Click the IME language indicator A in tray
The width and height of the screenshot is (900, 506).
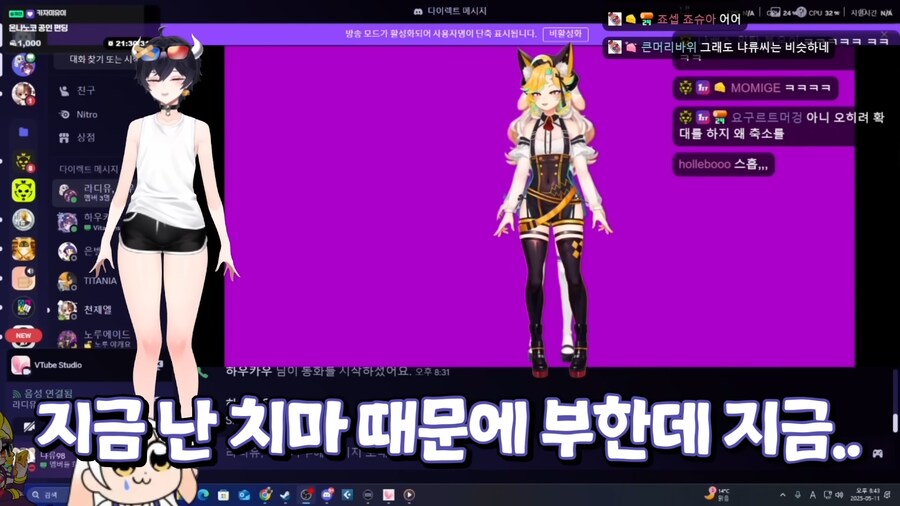click(812, 495)
